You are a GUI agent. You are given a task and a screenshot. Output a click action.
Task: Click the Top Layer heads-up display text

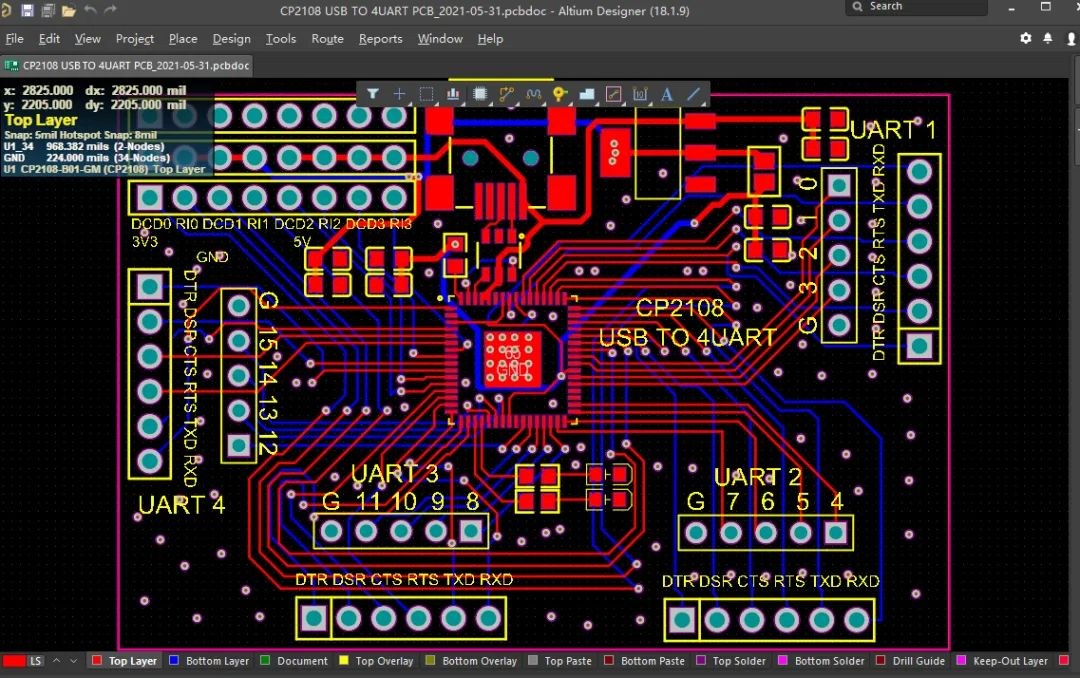[41, 120]
